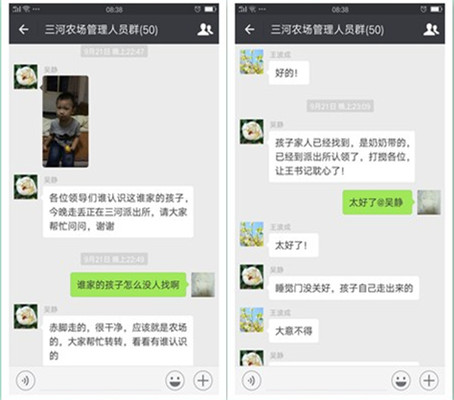Tap the message input field in left chat
The image size is (454, 400).
coord(100,380)
